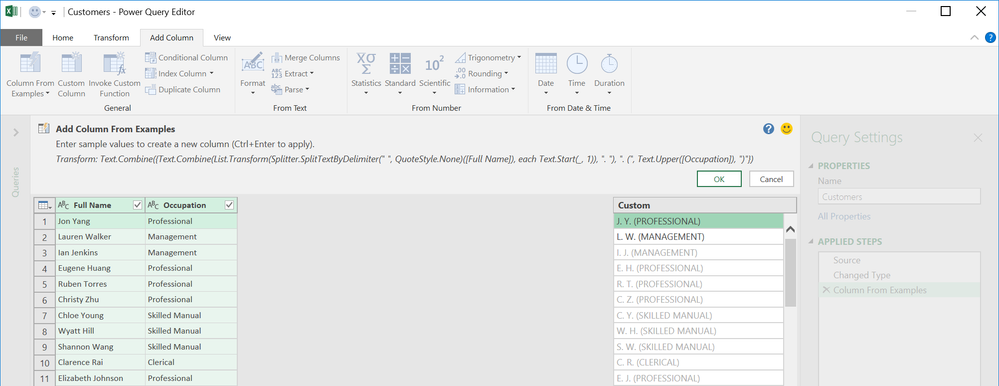The image size is (999, 386).
Task: Click the Clerical occupation cell
Action: 191,362
